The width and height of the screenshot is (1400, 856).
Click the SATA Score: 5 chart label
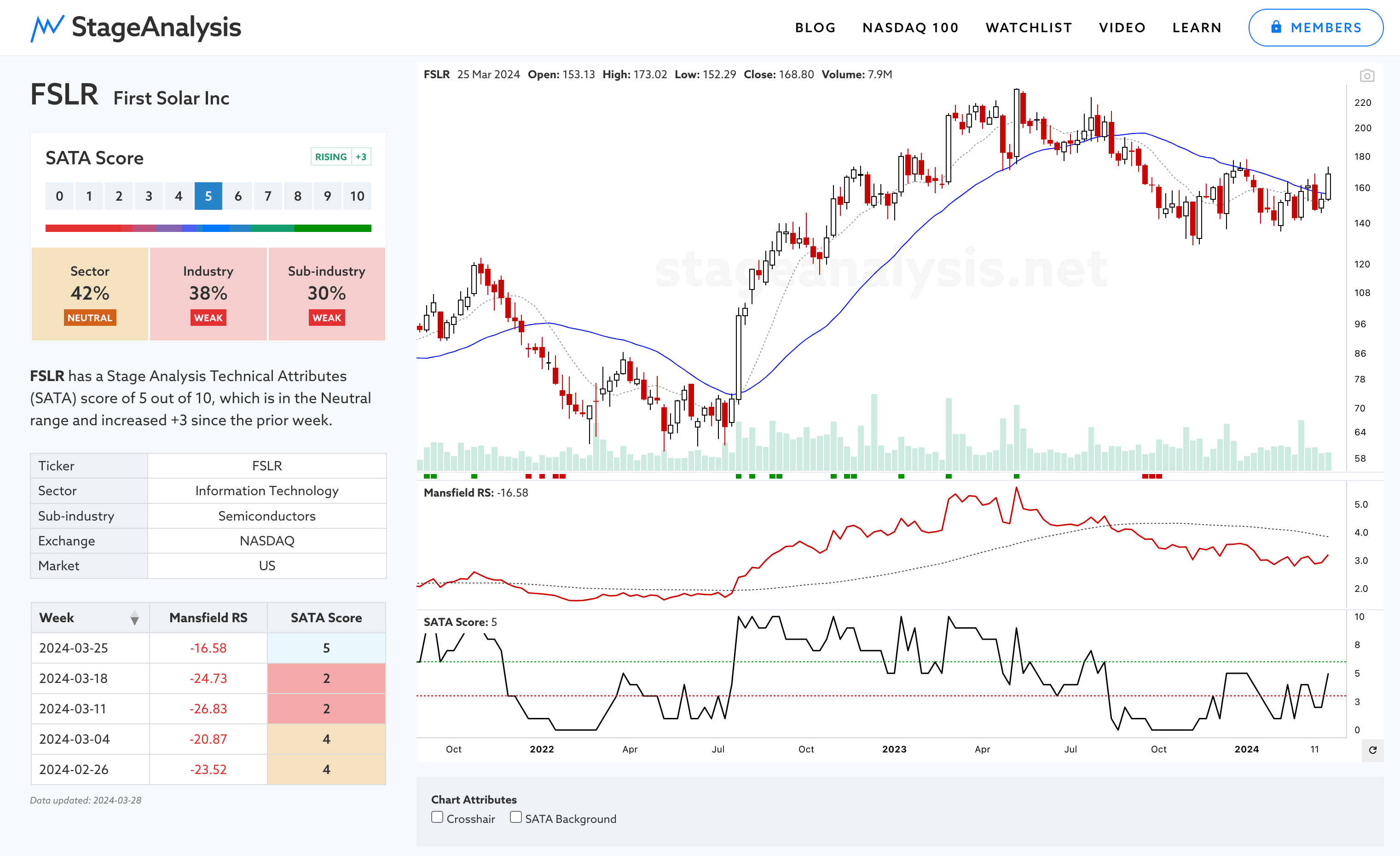pyautogui.click(x=460, y=622)
